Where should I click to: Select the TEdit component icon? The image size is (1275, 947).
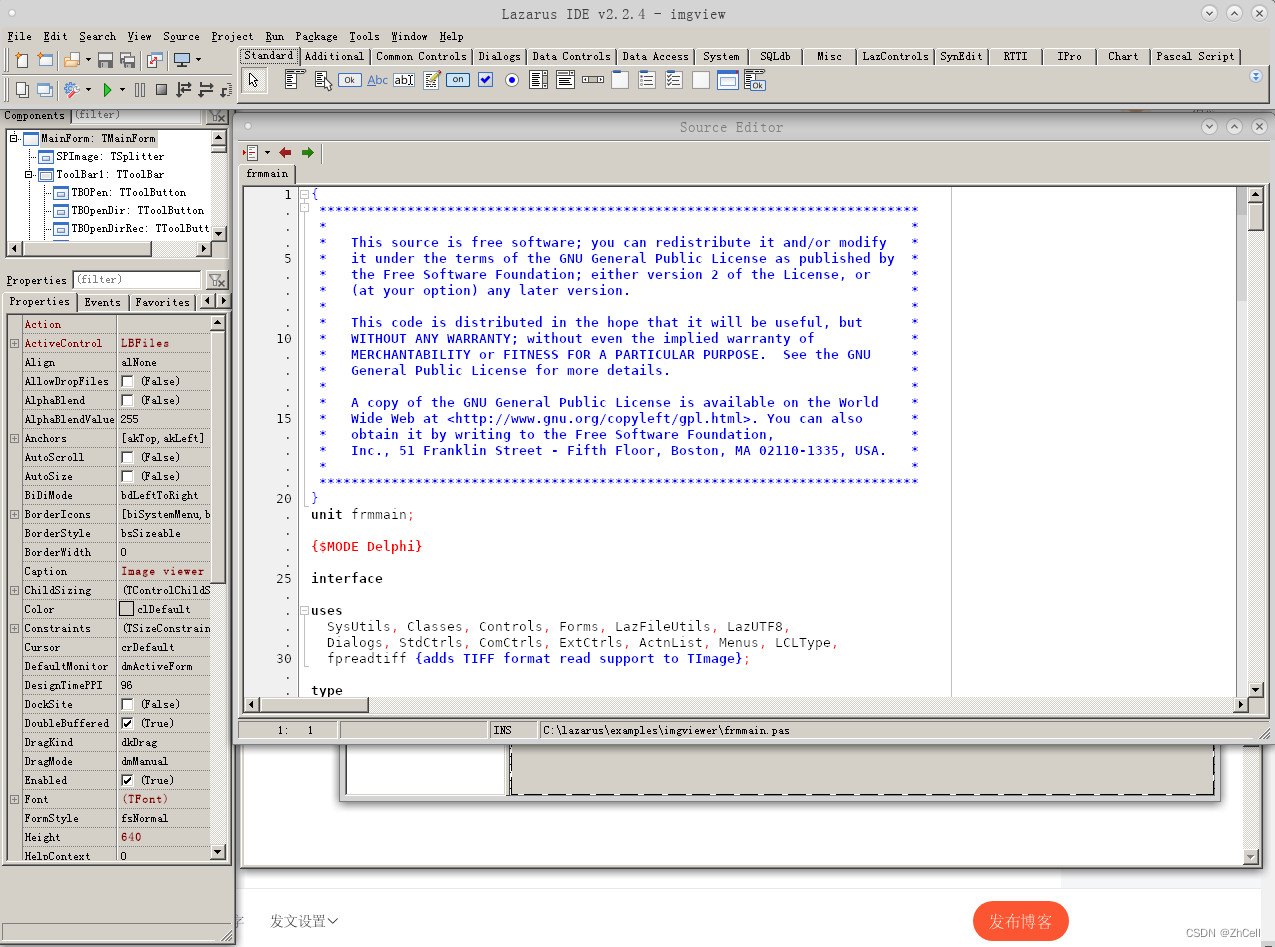(x=404, y=80)
